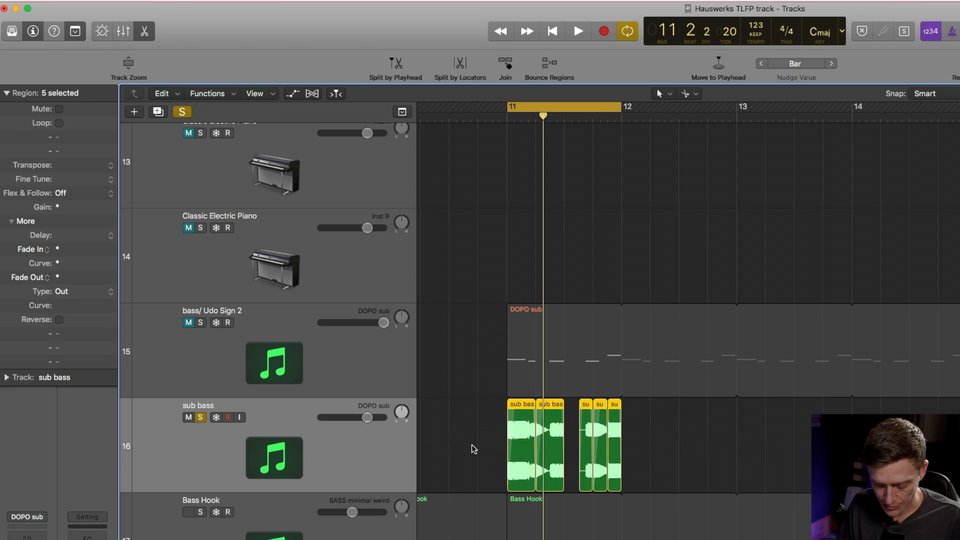
Task: Click Bounce Regions tool
Action: (549, 62)
